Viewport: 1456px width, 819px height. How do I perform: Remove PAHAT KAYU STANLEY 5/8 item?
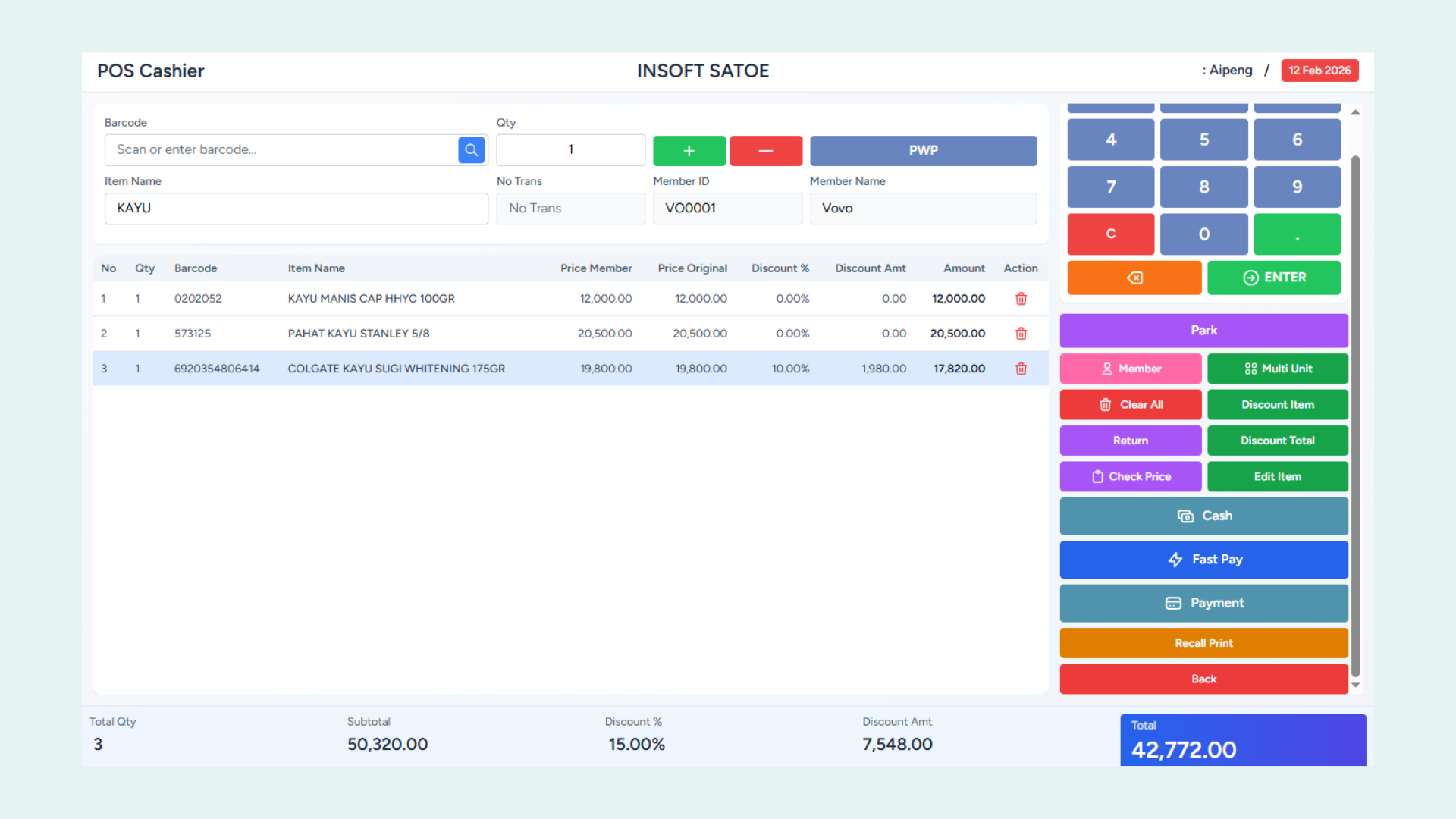(x=1021, y=334)
